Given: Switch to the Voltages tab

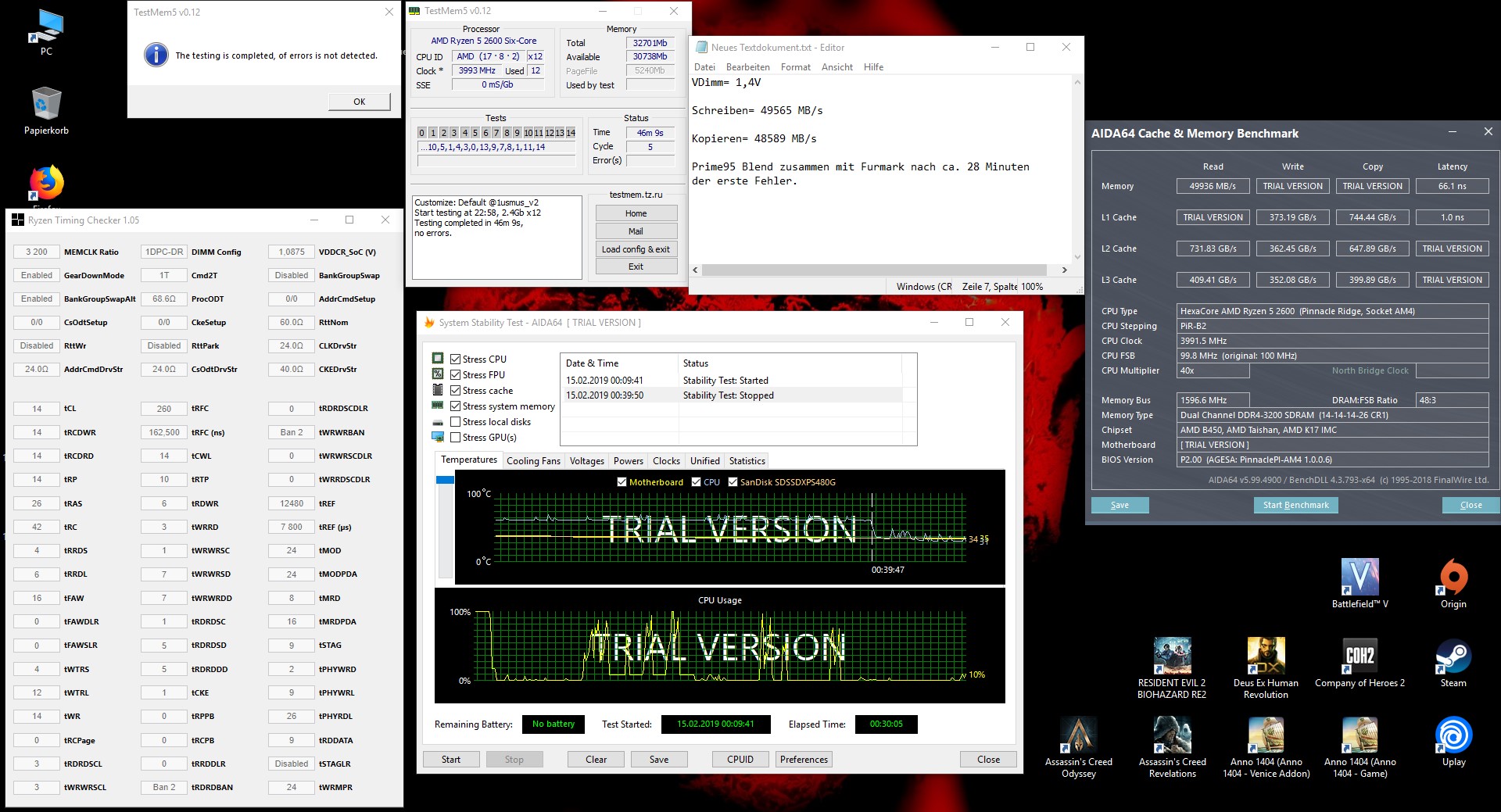Looking at the screenshot, I should point(587,461).
